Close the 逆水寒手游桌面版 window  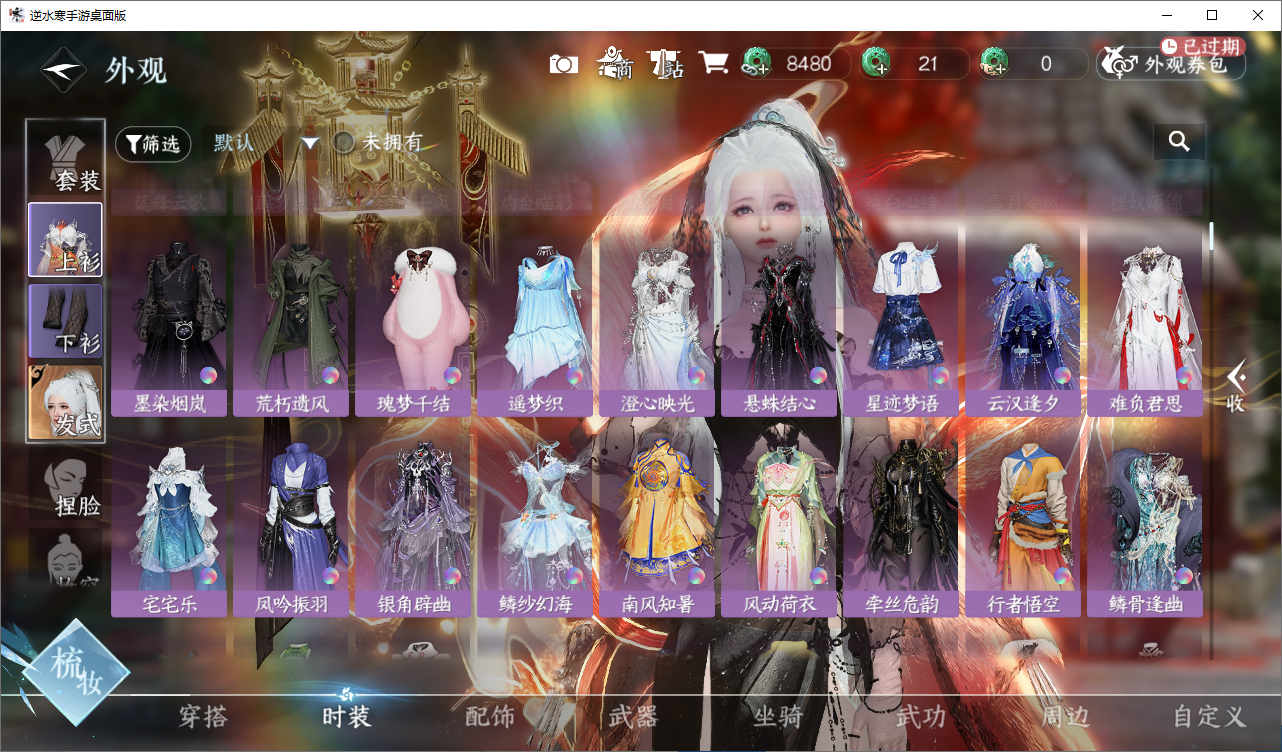[1258, 15]
